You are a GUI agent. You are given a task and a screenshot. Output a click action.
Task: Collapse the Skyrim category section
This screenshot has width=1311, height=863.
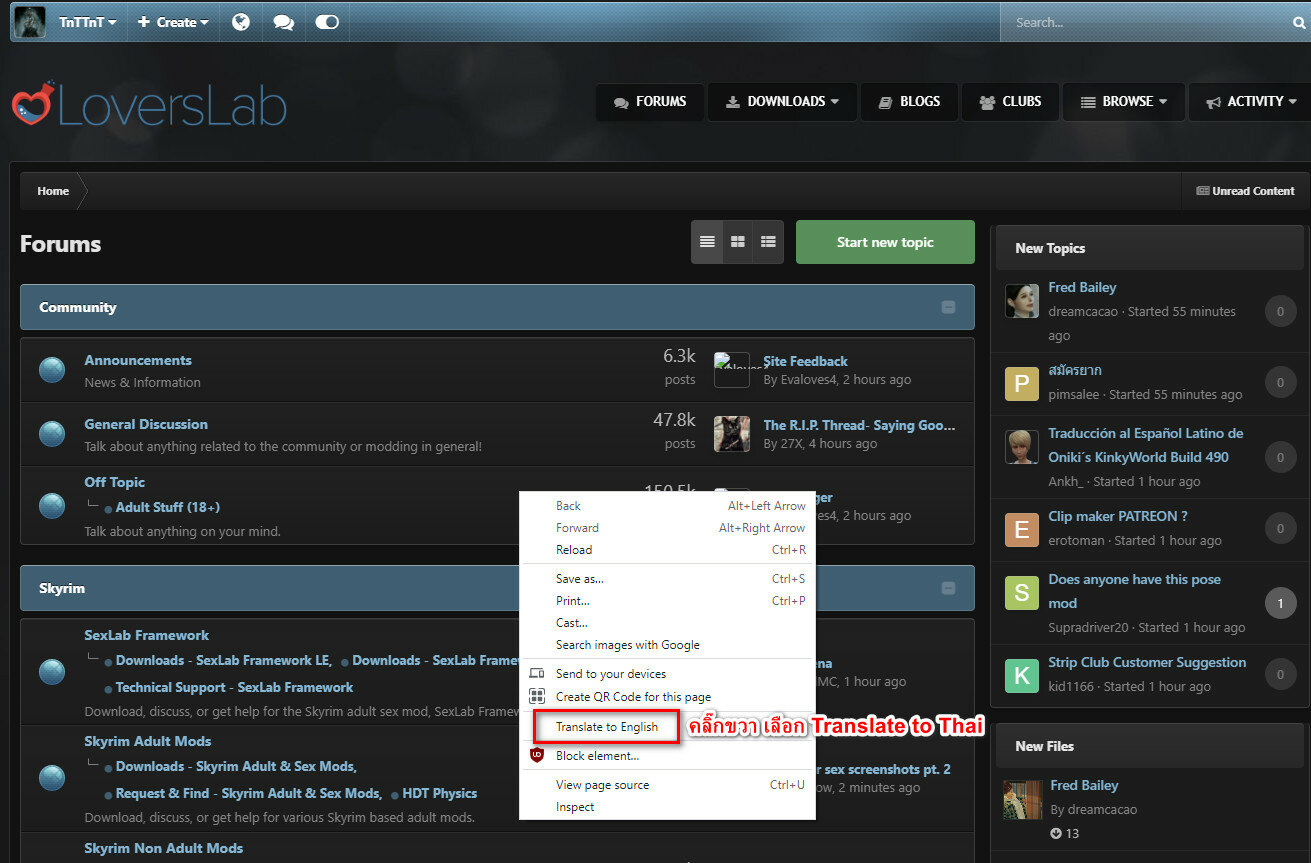coord(948,588)
